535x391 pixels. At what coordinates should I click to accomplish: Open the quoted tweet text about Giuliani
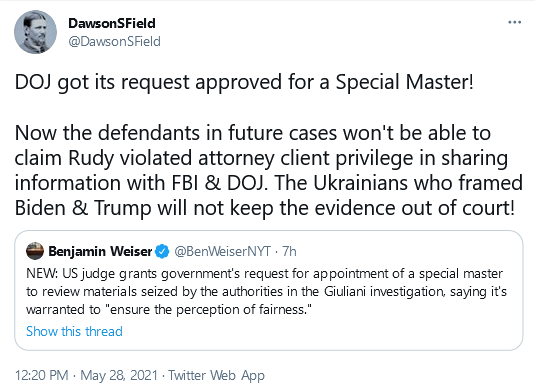[x=266, y=291]
